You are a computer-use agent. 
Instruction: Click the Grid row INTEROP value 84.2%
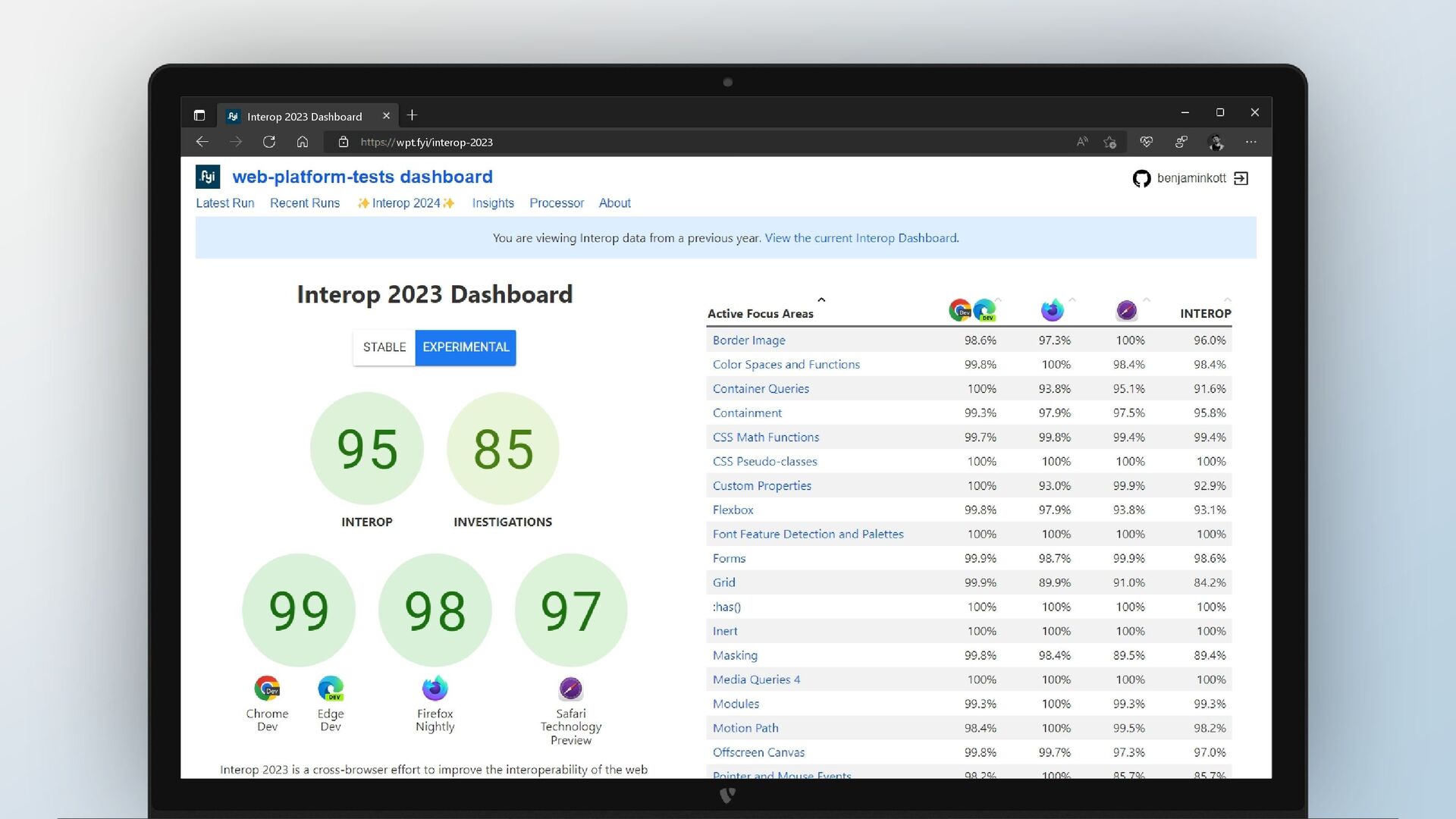(1210, 583)
